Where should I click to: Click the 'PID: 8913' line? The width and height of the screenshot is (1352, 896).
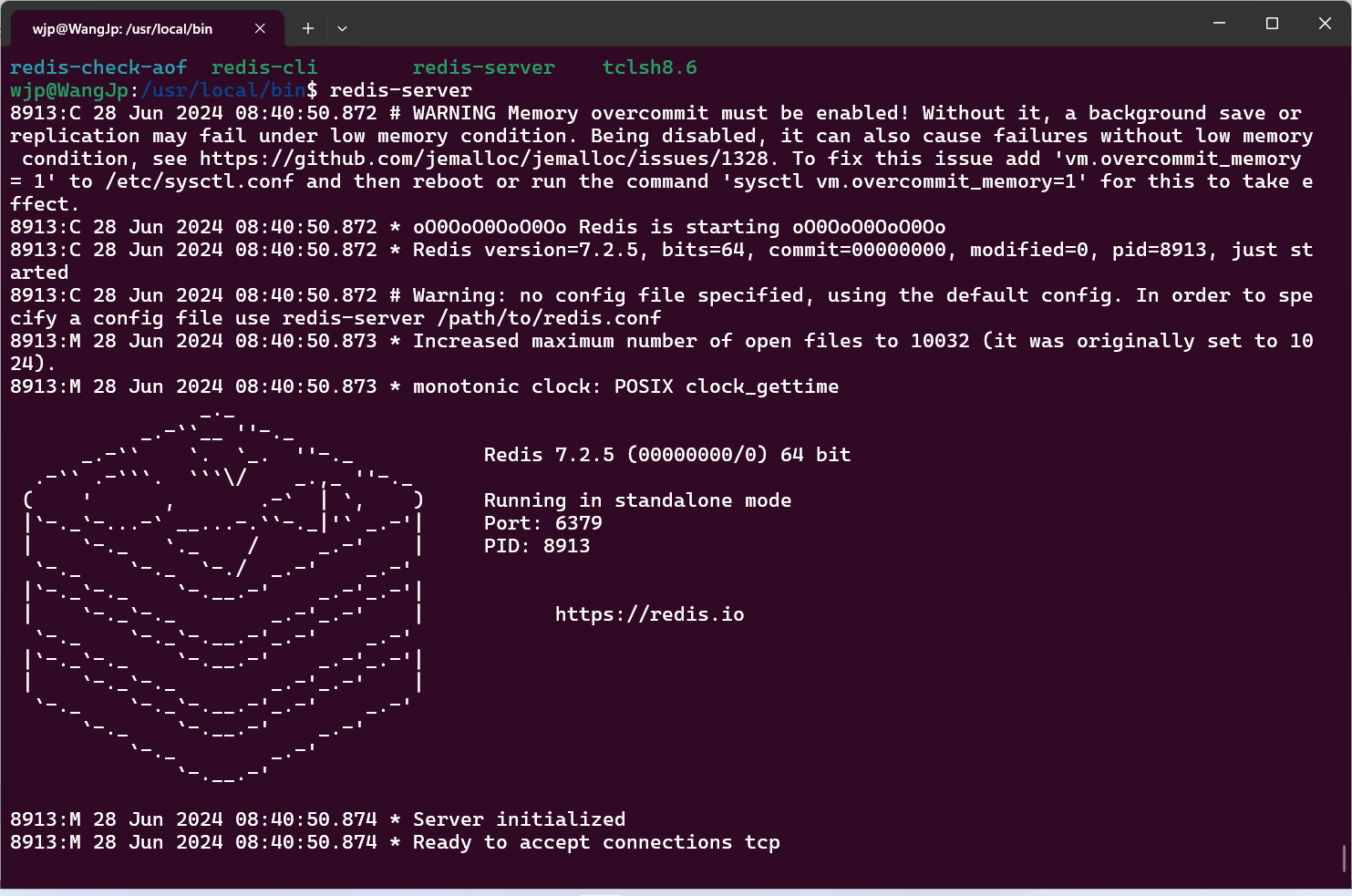point(537,546)
